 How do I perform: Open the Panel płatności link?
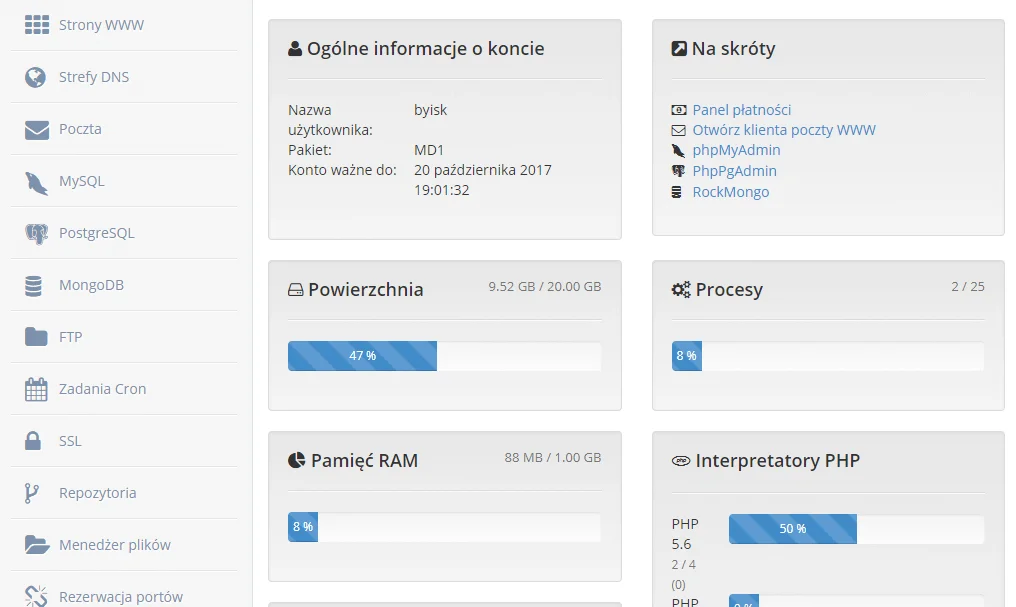pyautogui.click(x=742, y=110)
